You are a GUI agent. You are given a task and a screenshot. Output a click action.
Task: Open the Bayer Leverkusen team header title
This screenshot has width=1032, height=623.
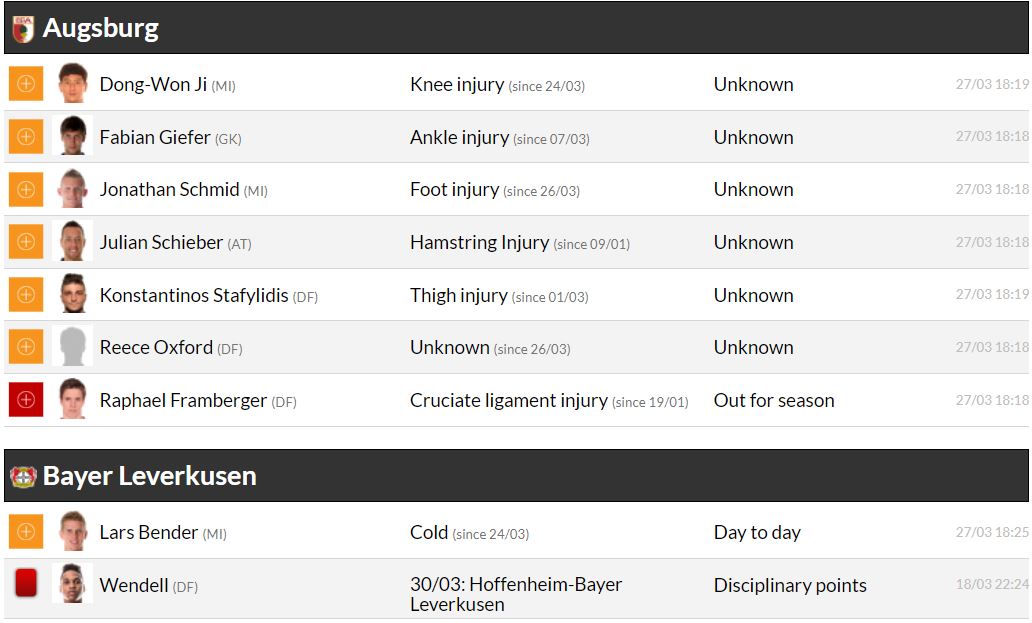click(x=149, y=476)
